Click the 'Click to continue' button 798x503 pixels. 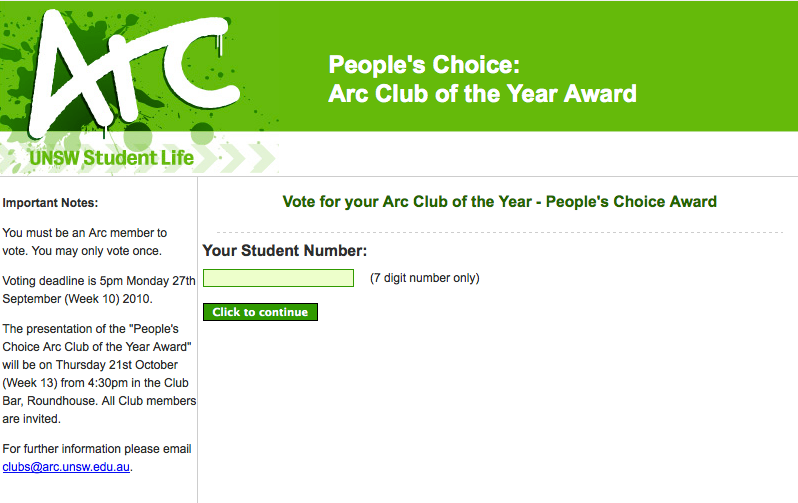[x=260, y=312]
